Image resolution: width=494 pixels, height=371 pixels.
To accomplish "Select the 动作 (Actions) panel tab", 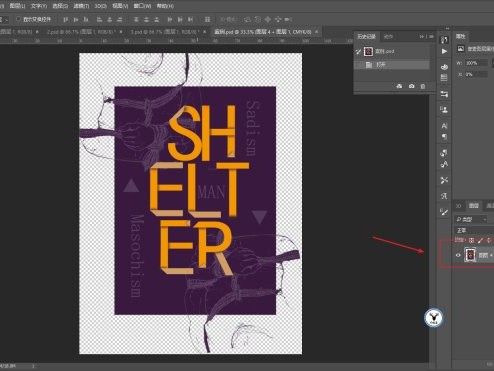I will pyautogui.click(x=388, y=36).
